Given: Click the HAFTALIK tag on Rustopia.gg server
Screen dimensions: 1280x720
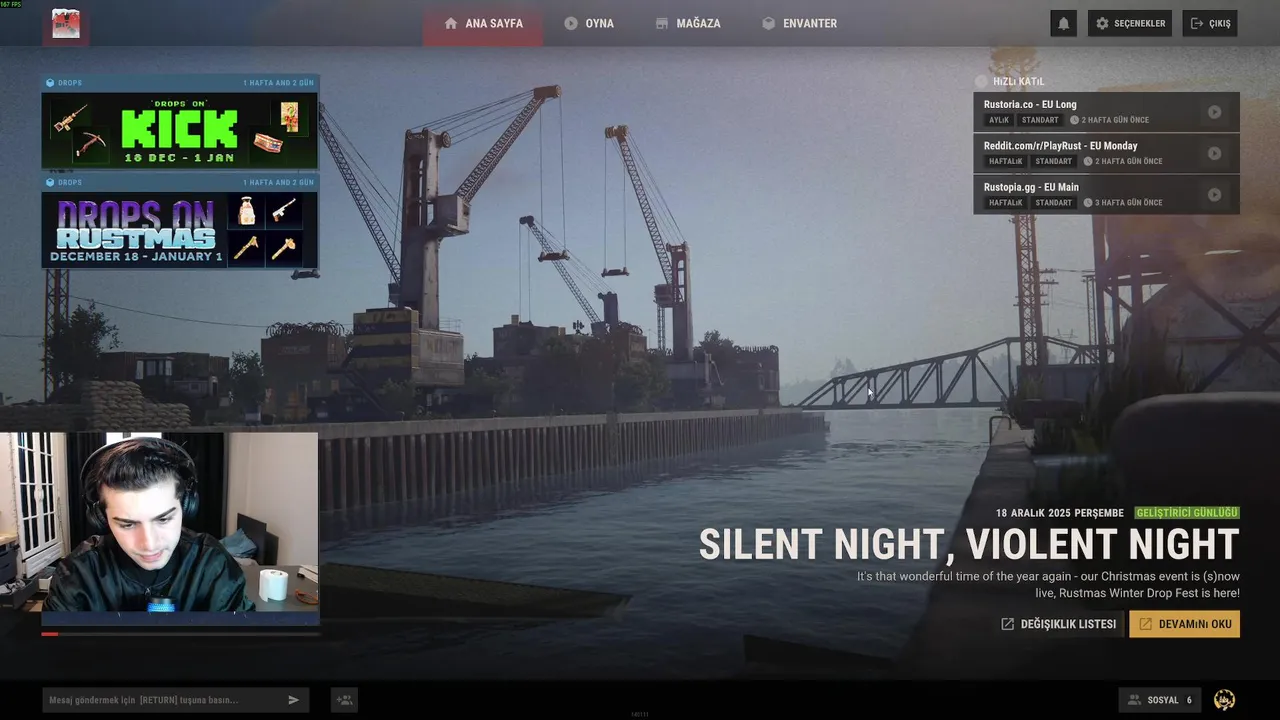Looking at the screenshot, I should point(1005,203).
